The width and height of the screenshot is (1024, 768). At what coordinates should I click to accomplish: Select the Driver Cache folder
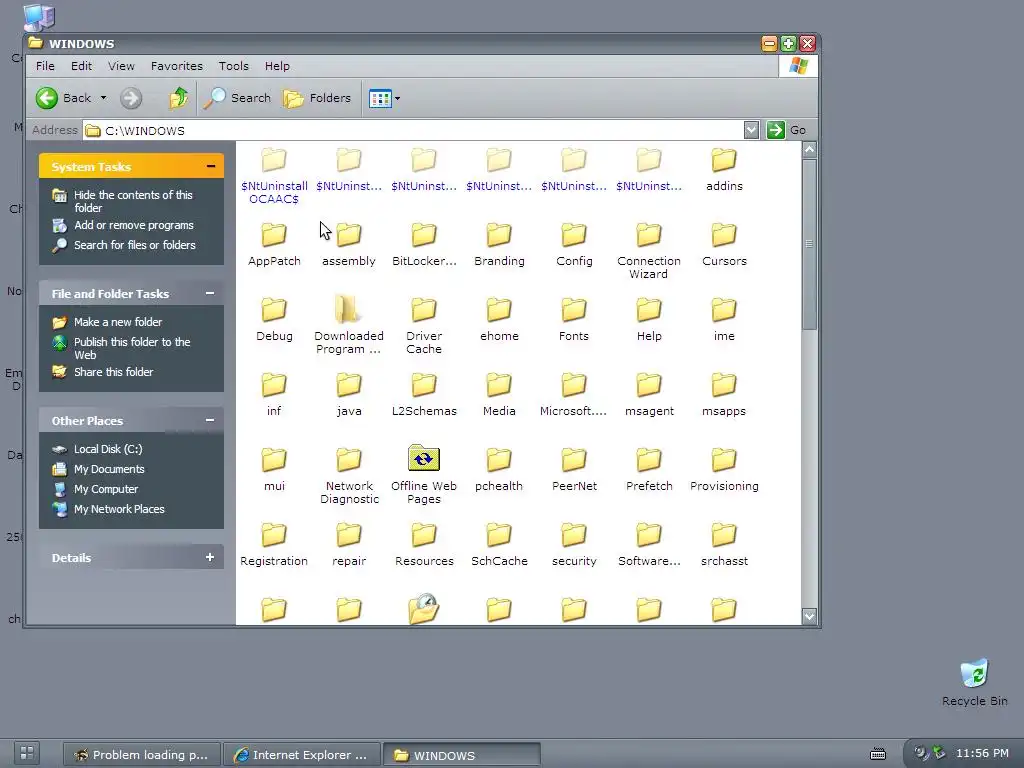click(424, 326)
